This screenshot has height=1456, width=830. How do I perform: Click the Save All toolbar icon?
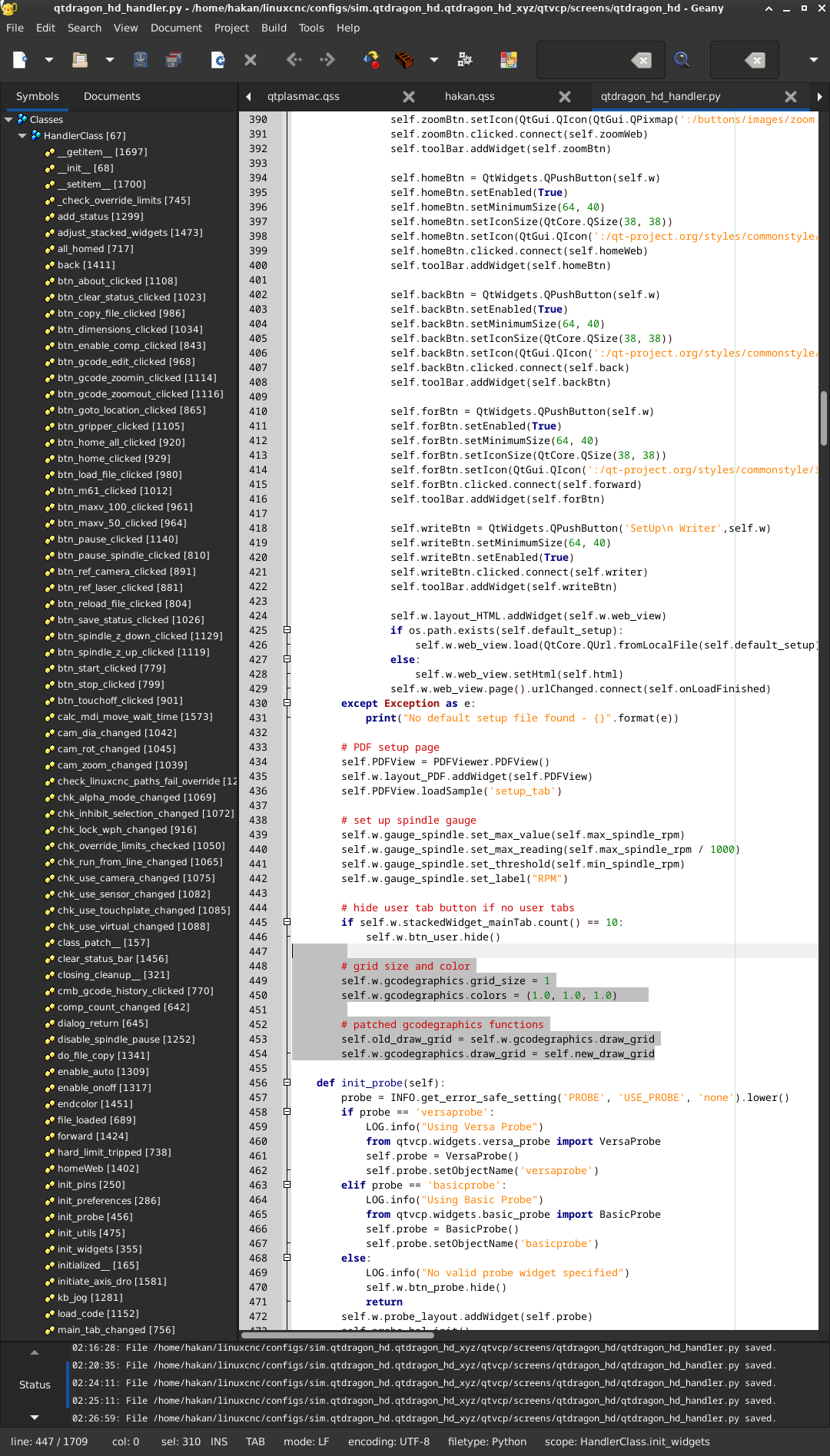coord(174,60)
